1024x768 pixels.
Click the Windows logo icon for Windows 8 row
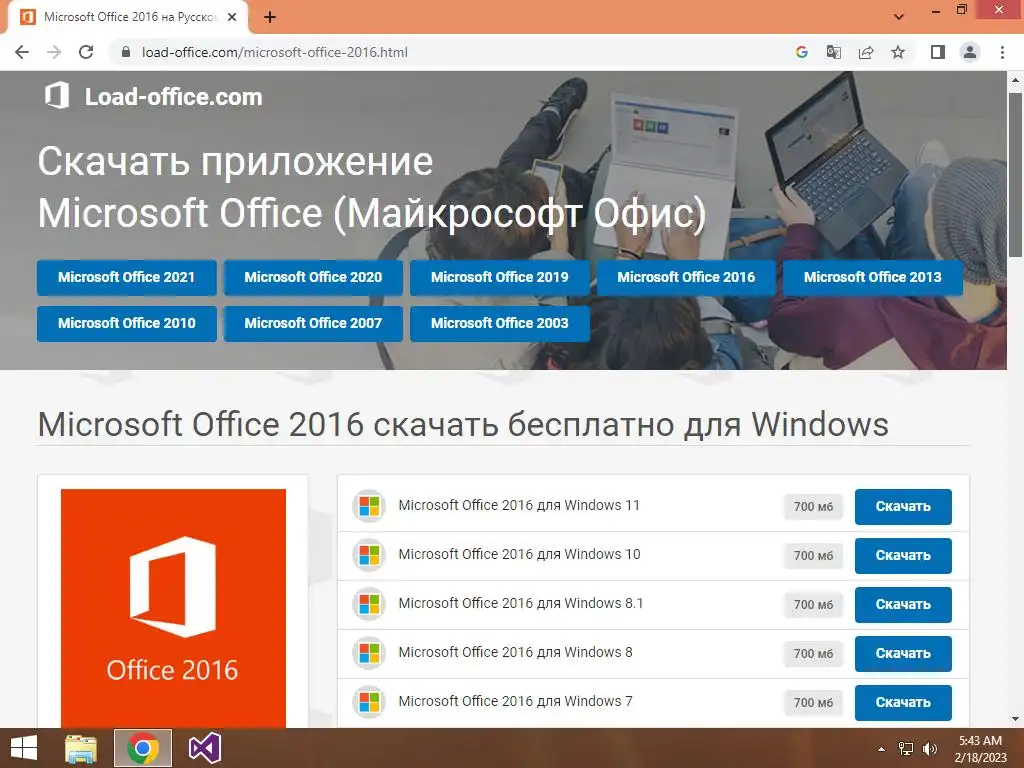[369, 653]
